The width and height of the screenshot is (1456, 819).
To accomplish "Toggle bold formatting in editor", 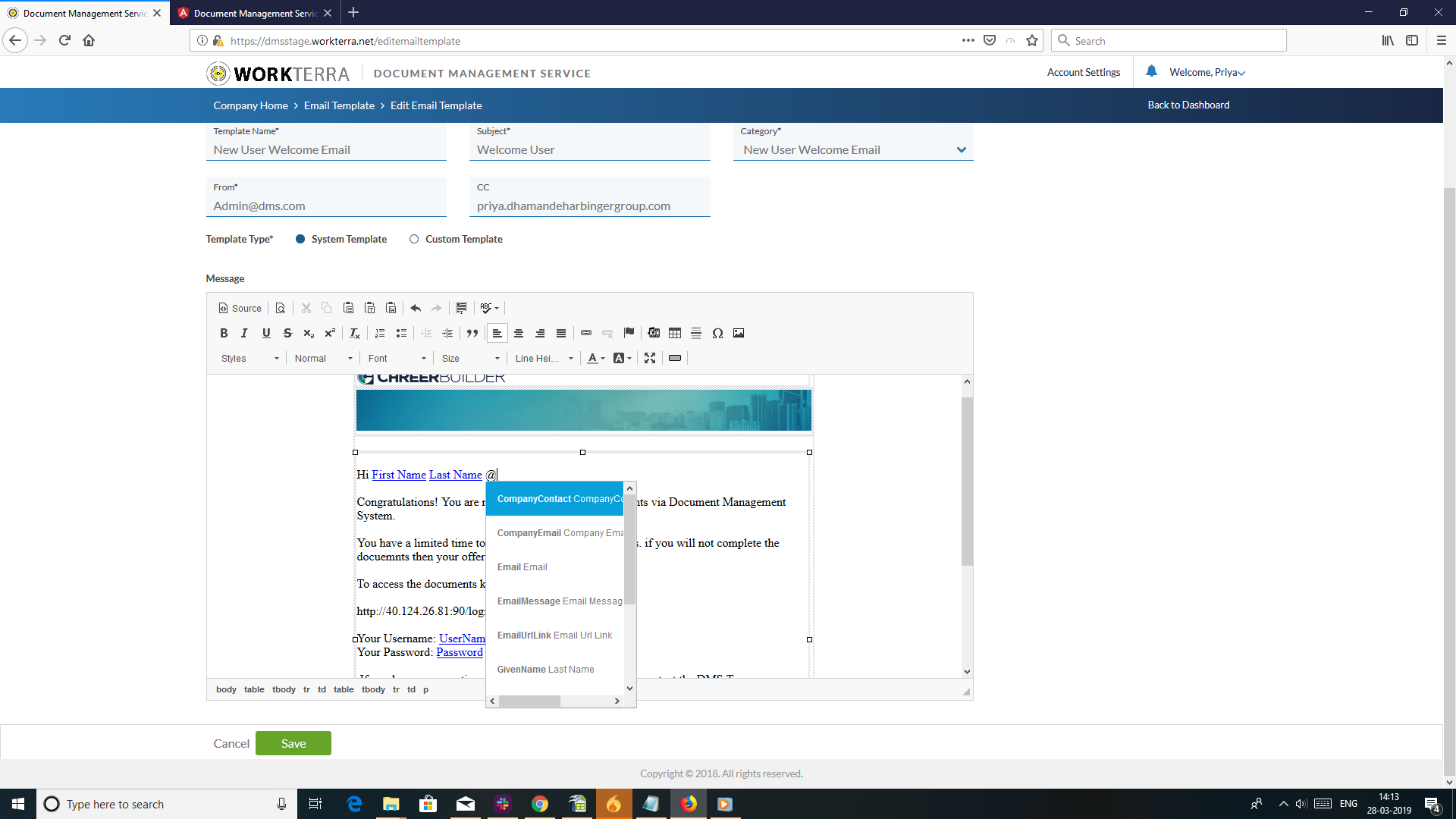I will (224, 333).
